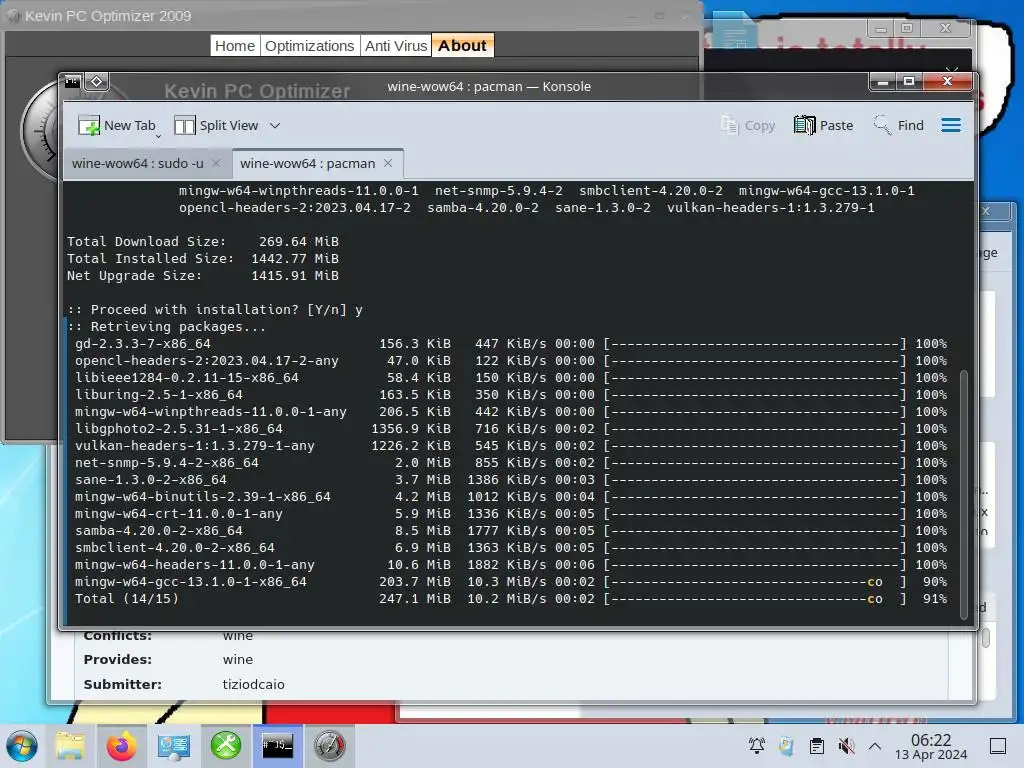Open the system settings taskbar icon
The width and height of the screenshot is (1024, 768).
[x=174, y=746]
